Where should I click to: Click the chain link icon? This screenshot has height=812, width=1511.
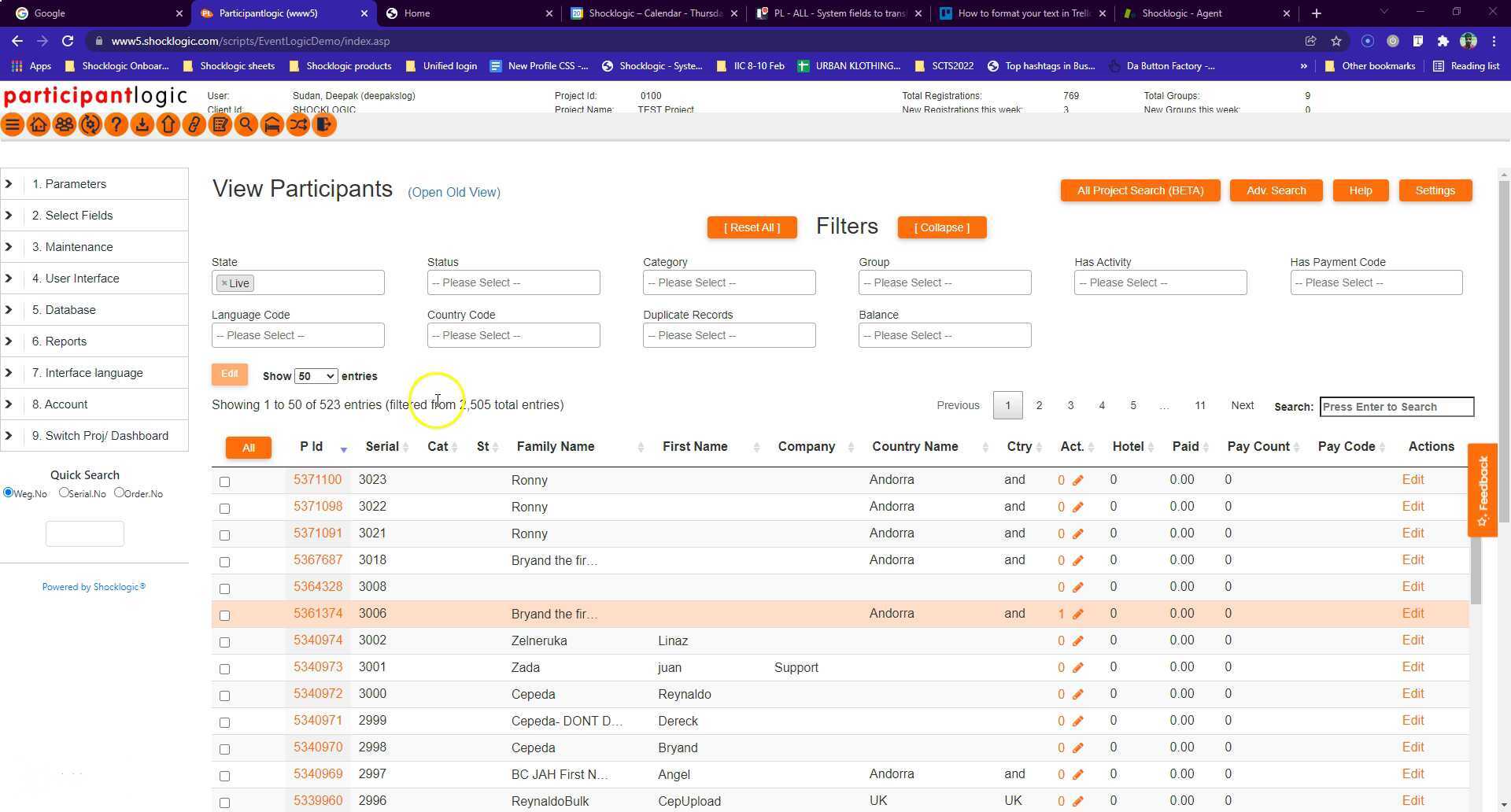[194, 125]
